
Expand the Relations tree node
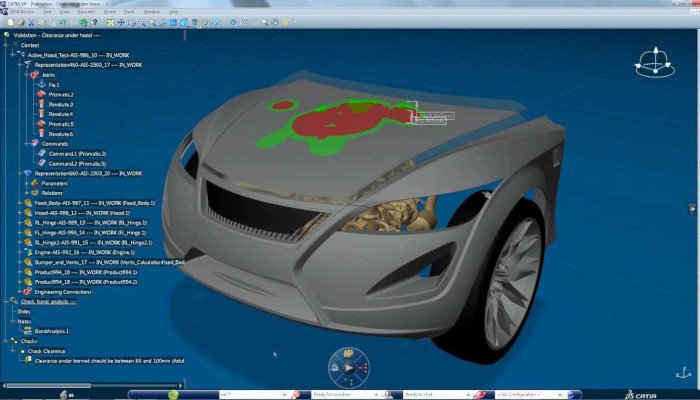(27, 193)
